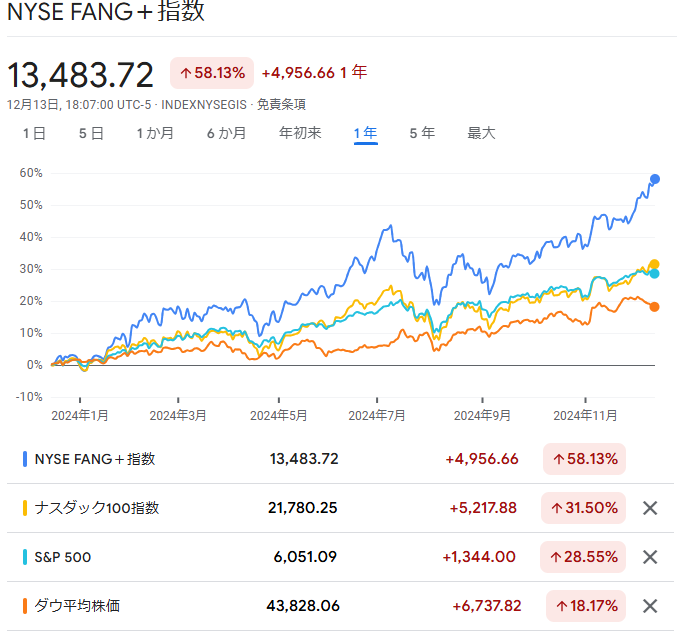The image size is (677, 635).
Task: Click the NYSE FANG＋指数 legend row name
Action: point(95,459)
